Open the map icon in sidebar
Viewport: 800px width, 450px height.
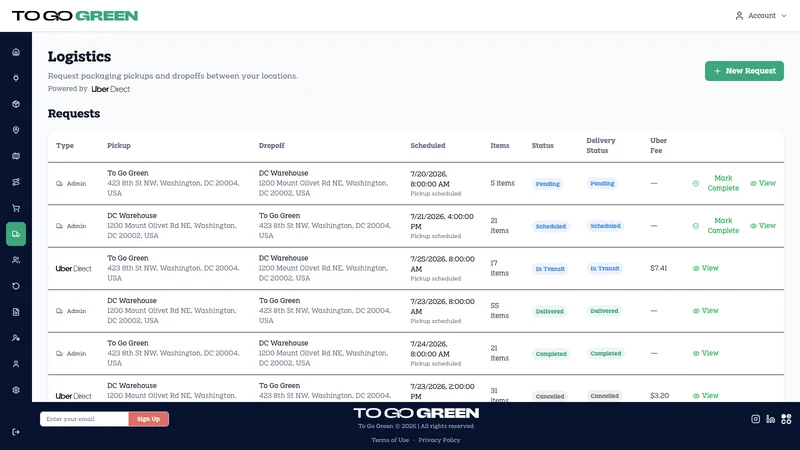[16, 156]
